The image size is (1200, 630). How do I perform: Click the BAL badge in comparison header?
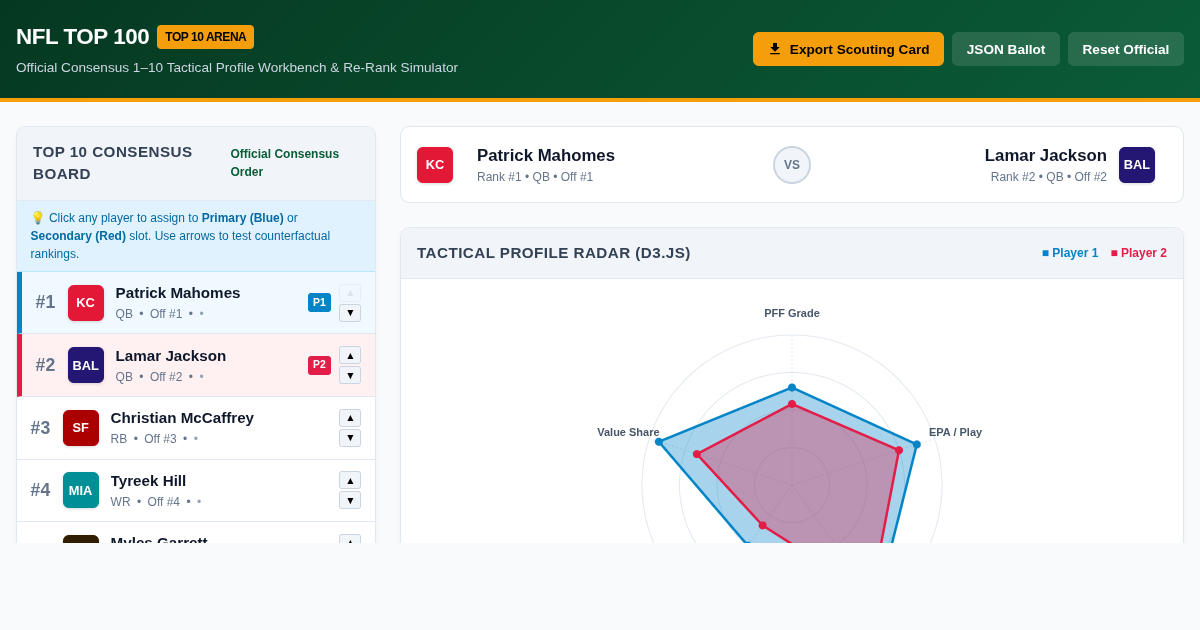[1137, 165]
